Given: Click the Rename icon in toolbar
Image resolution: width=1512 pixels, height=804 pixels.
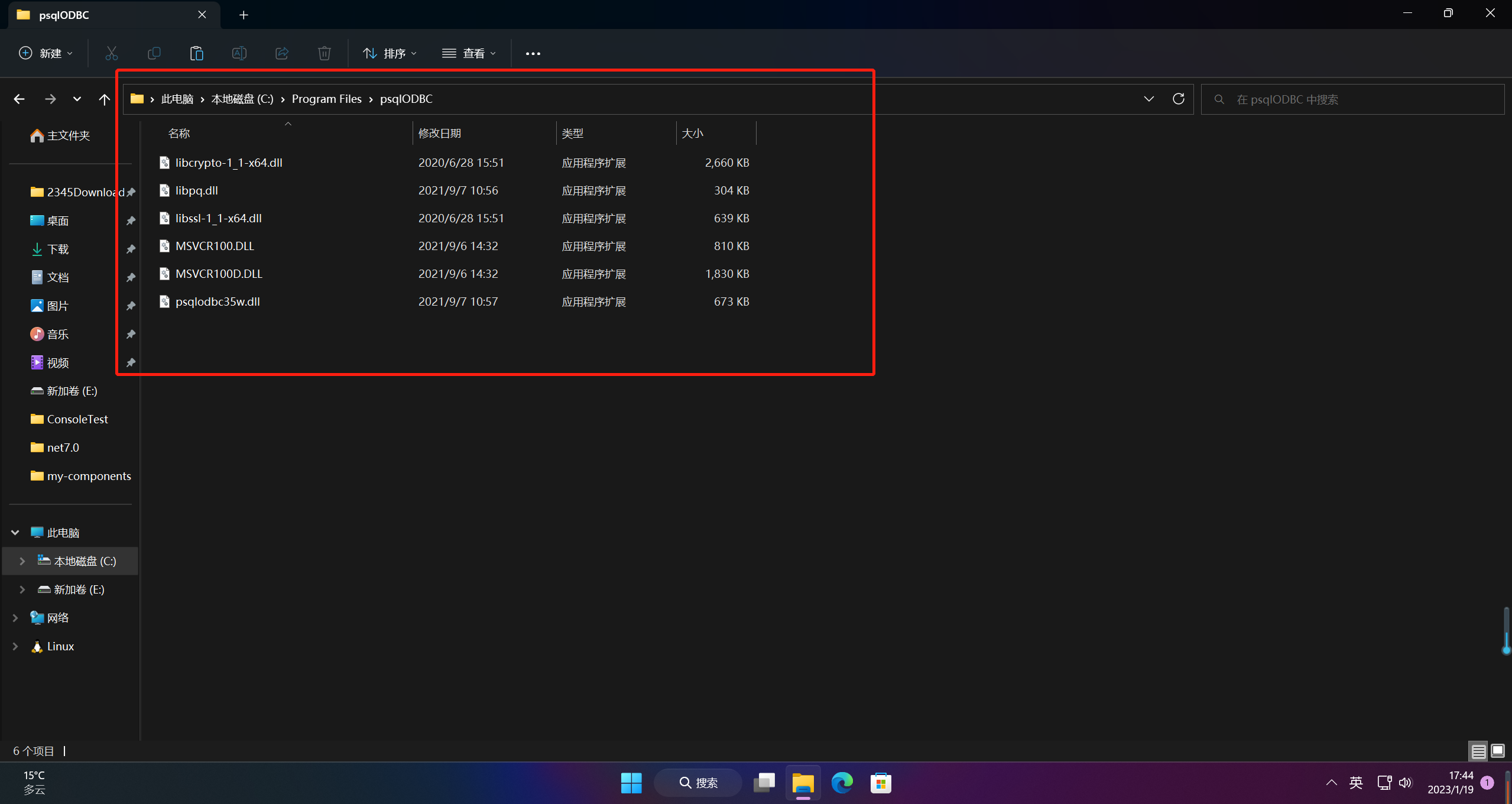Looking at the screenshot, I should (239, 53).
